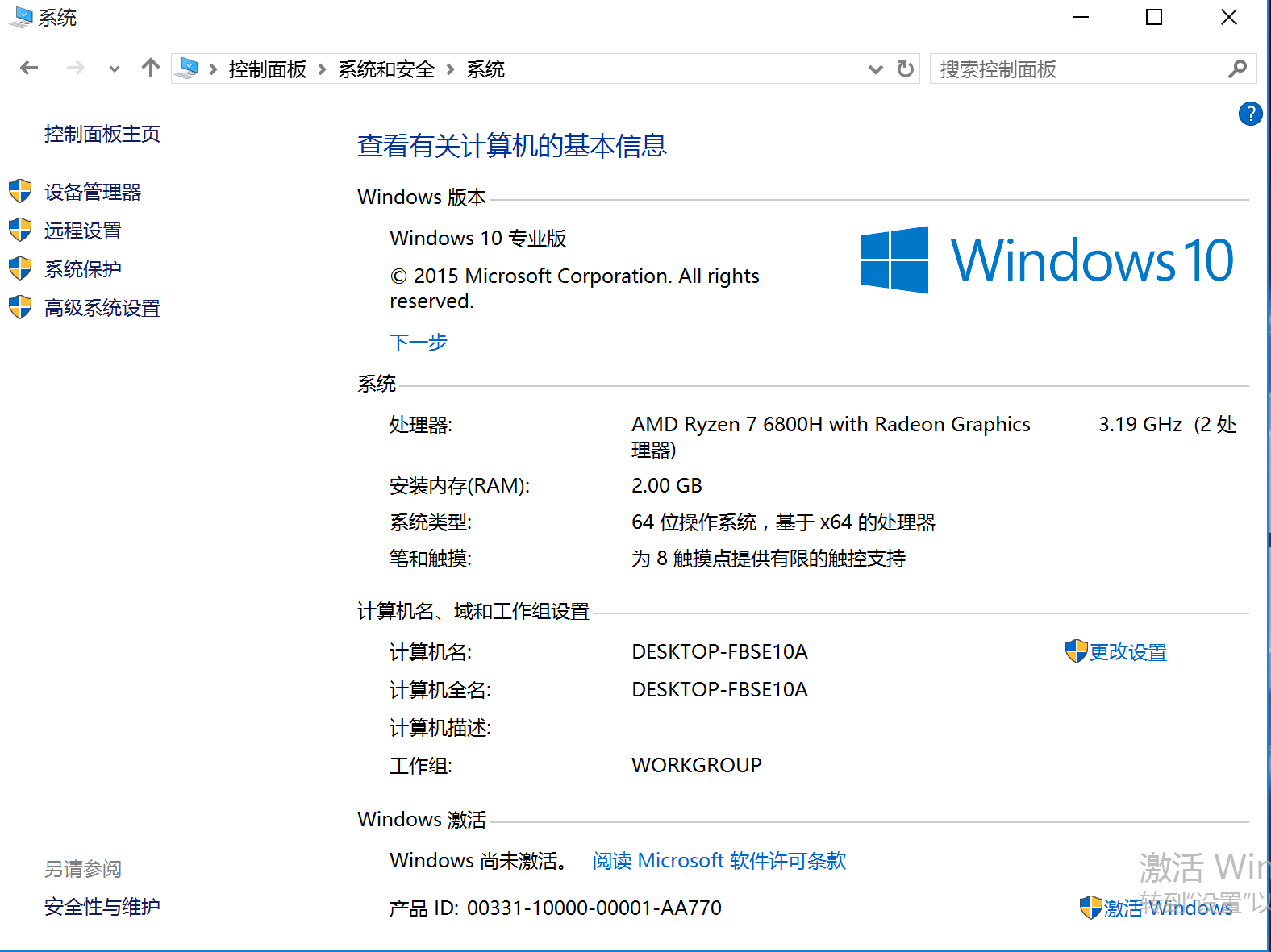Open 系统保护 link in sidebar
The width and height of the screenshot is (1271, 952).
coord(83,269)
